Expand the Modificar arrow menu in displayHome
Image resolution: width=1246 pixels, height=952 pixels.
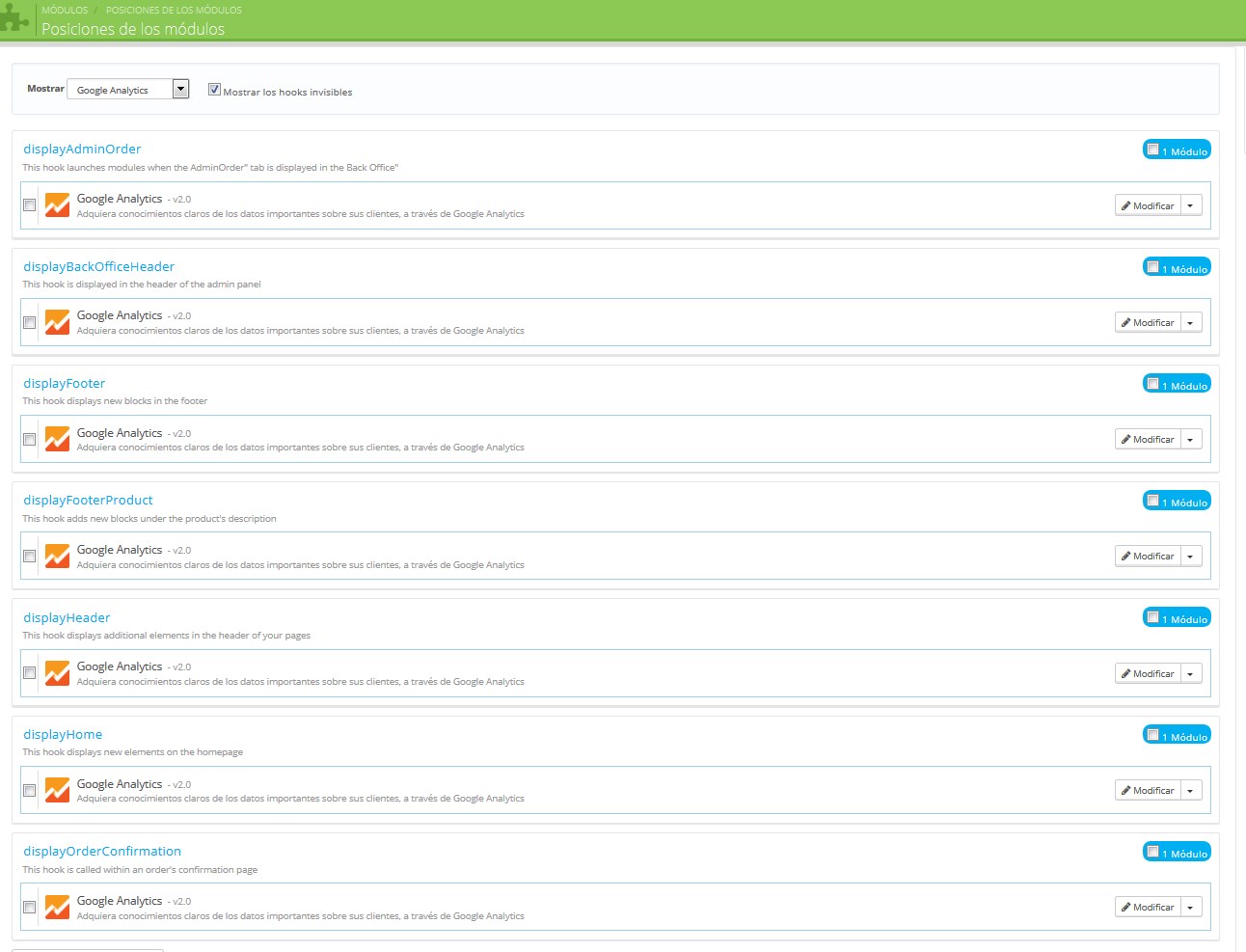(x=1191, y=790)
